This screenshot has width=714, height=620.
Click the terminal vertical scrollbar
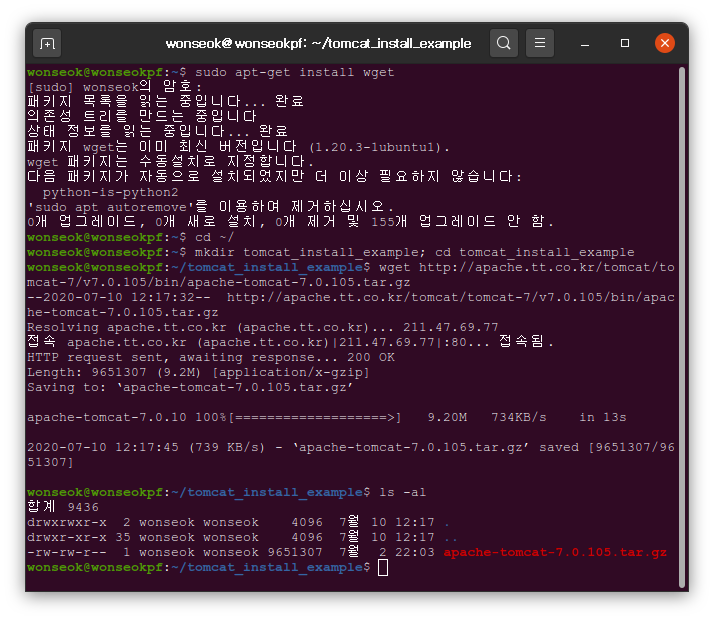[682, 327]
